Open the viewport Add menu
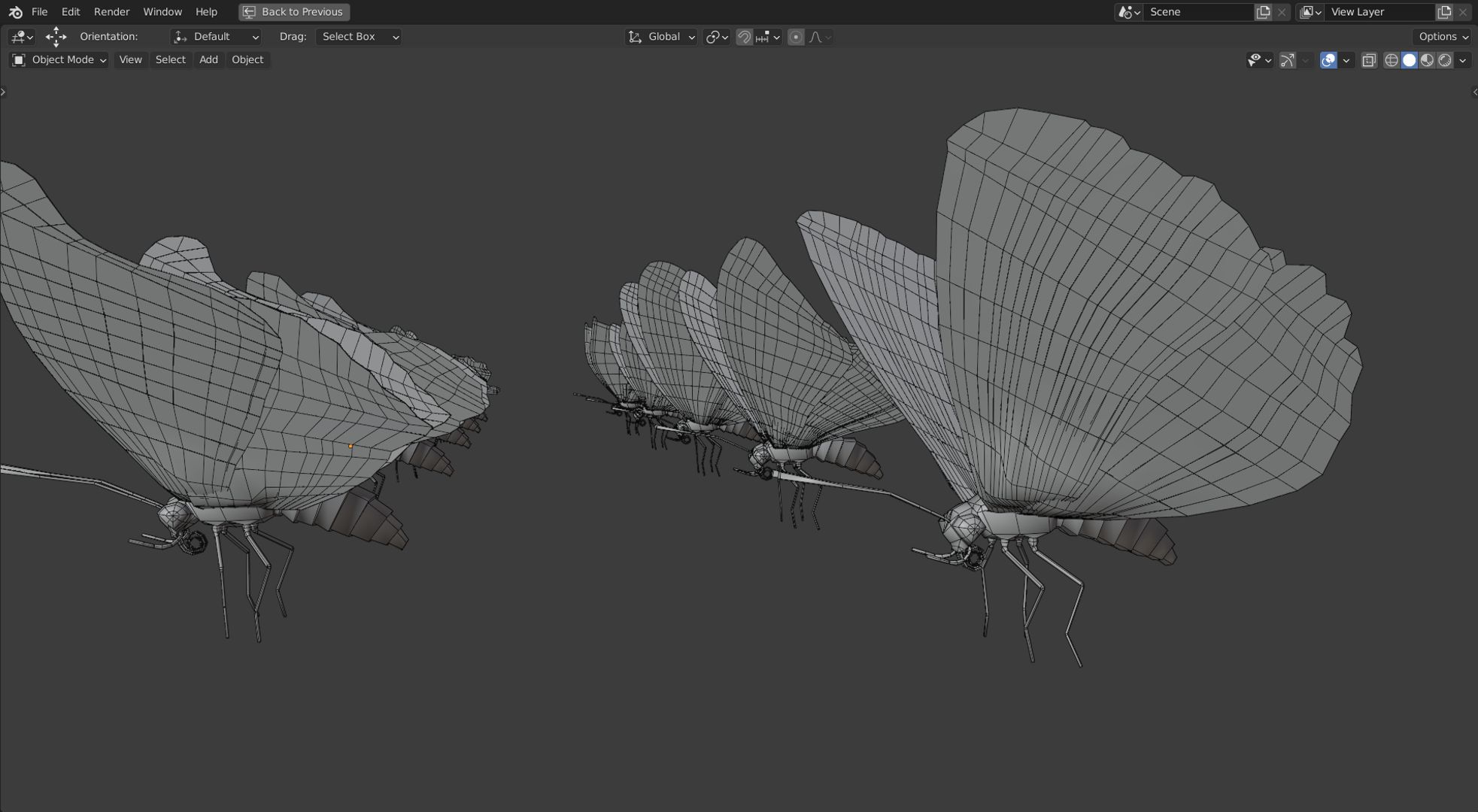The width and height of the screenshot is (1478, 812). click(208, 60)
